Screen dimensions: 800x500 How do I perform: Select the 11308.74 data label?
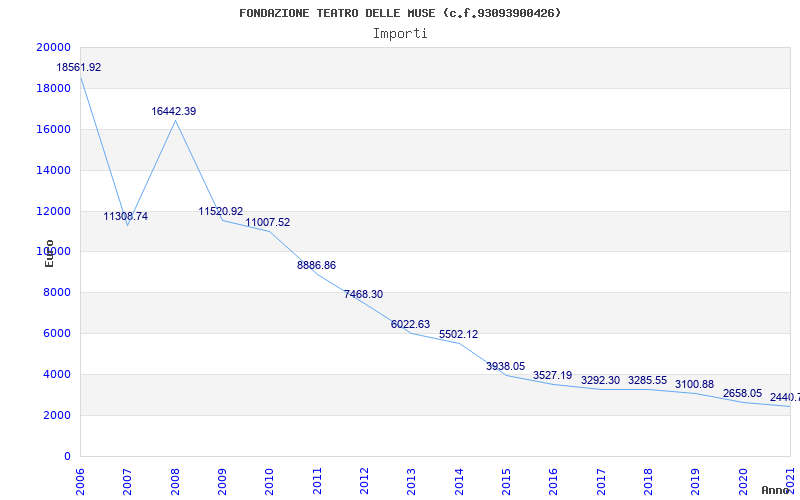[126, 216]
